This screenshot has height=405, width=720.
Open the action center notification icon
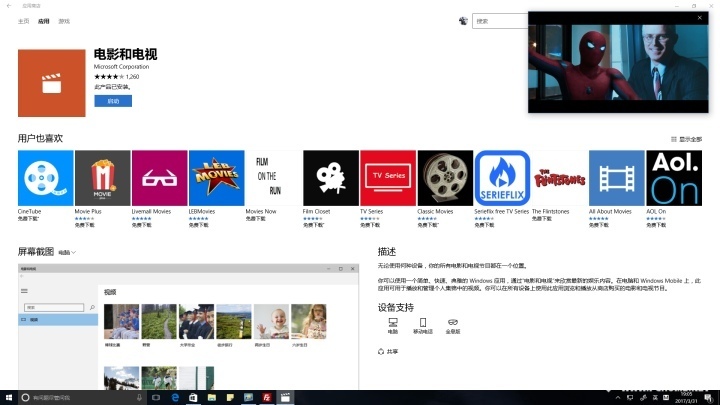pos(709,398)
